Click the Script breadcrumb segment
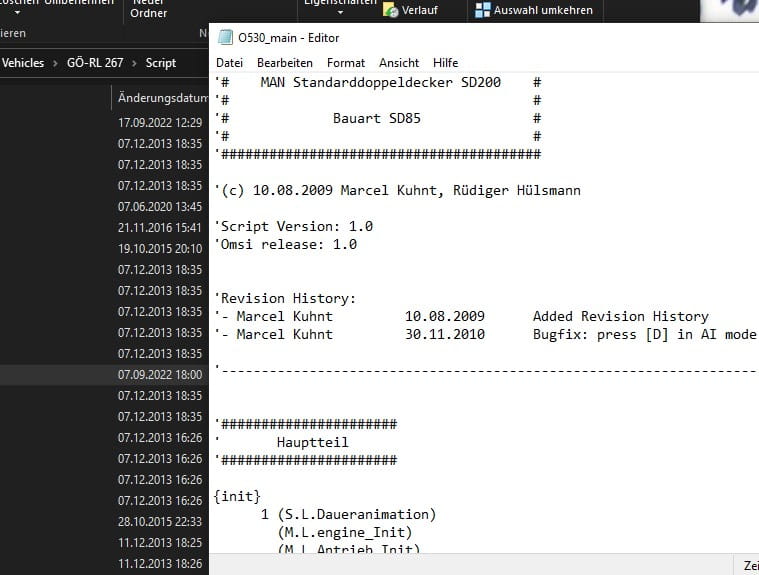The height and width of the screenshot is (575, 759). tap(161, 63)
